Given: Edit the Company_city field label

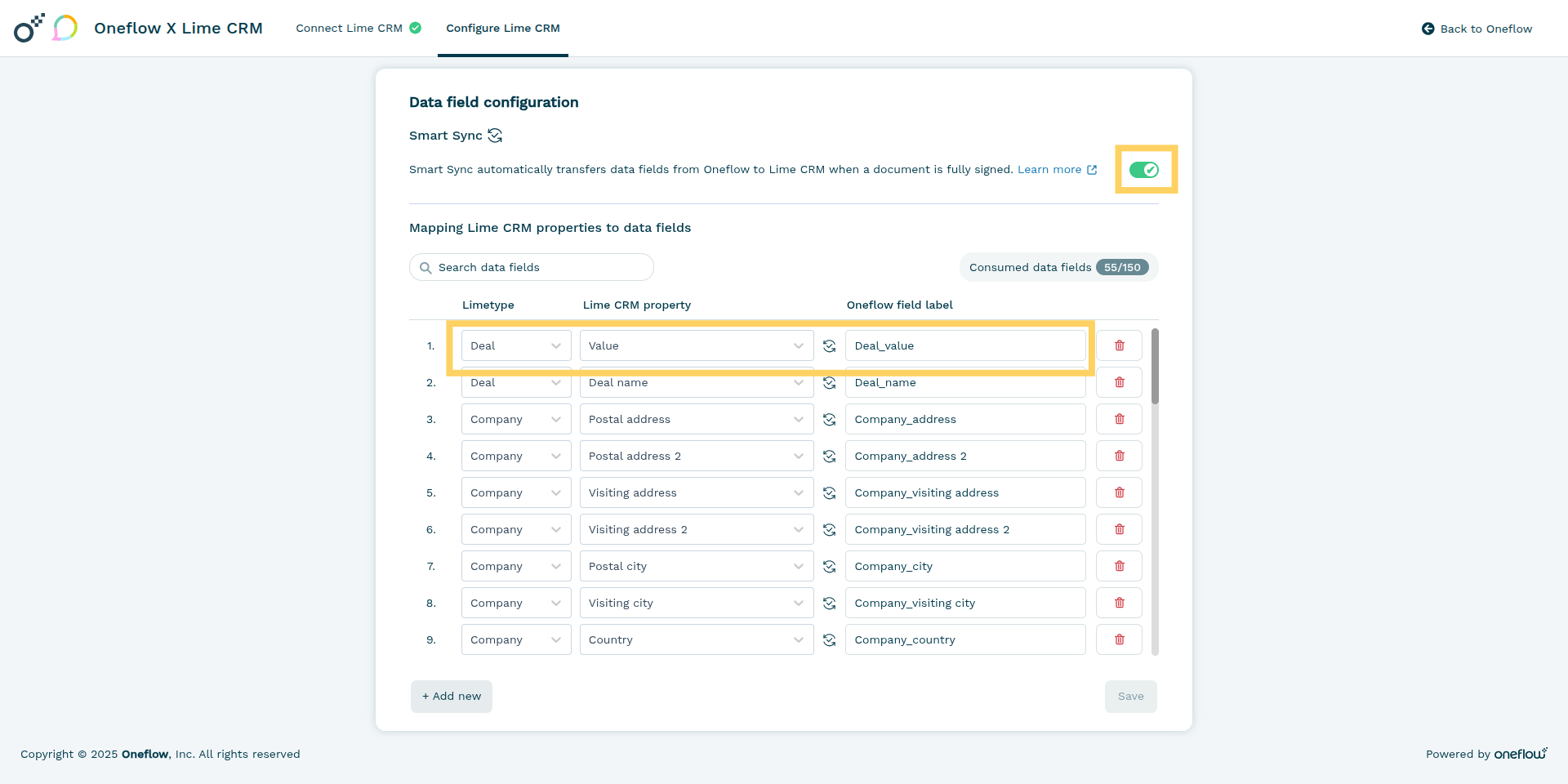Looking at the screenshot, I should [965, 566].
